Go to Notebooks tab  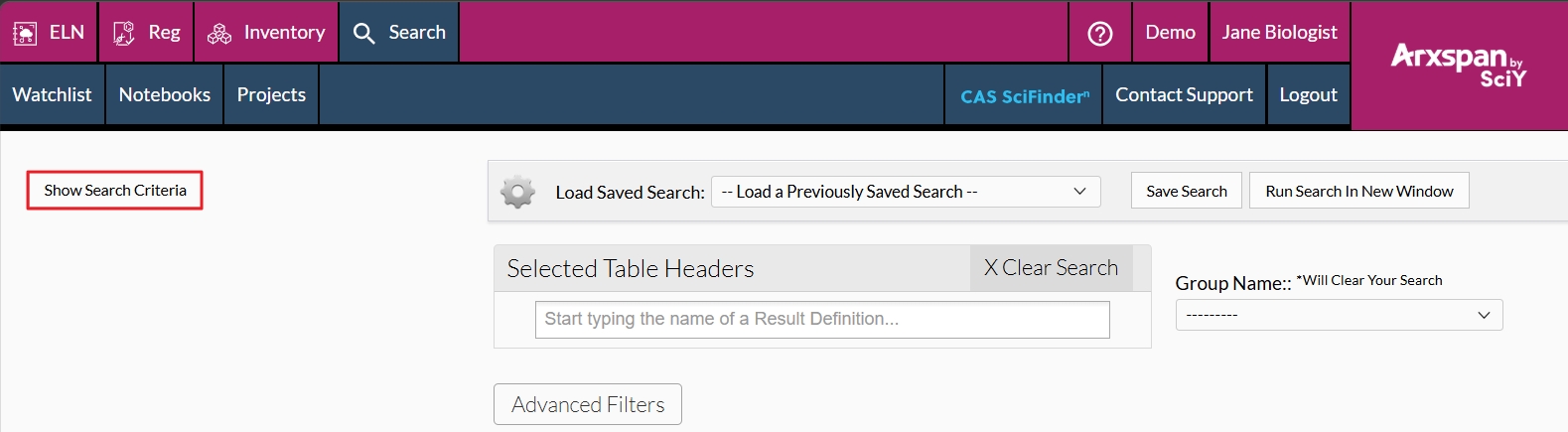[x=165, y=94]
